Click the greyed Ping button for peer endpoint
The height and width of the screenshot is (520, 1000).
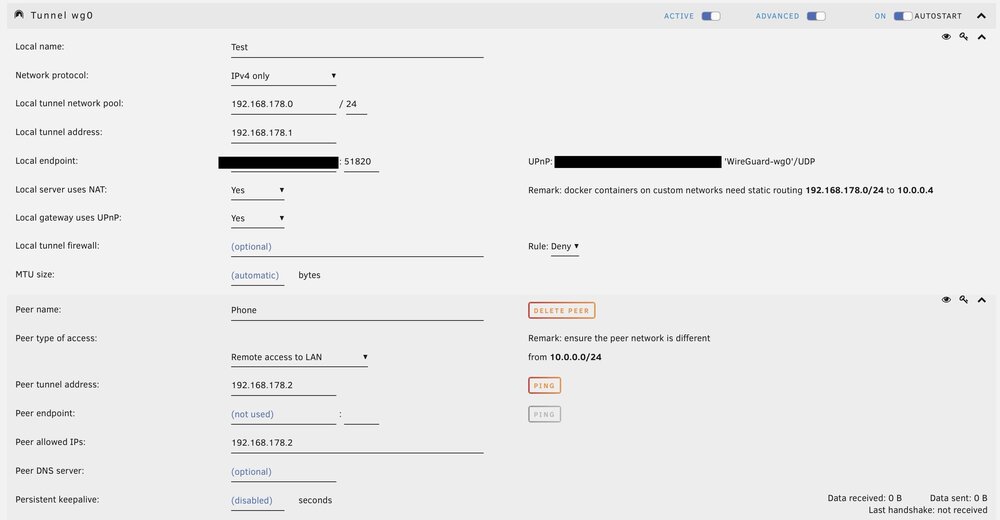(x=544, y=414)
